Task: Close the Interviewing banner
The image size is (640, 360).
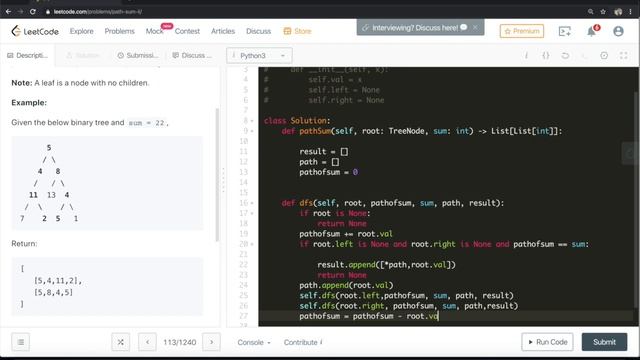Action: pos(475,27)
